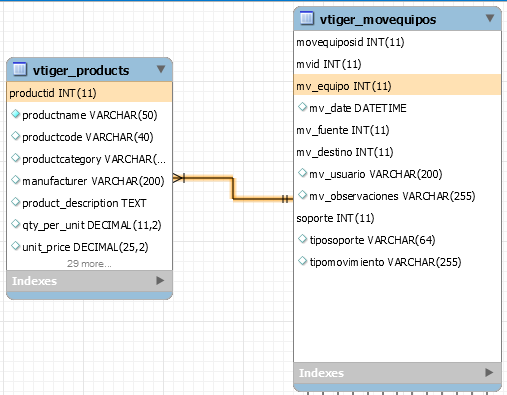Select the movequiposid INT(11) column
The width and height of the screenshot is (507, 395).
[x=397, y=42]
